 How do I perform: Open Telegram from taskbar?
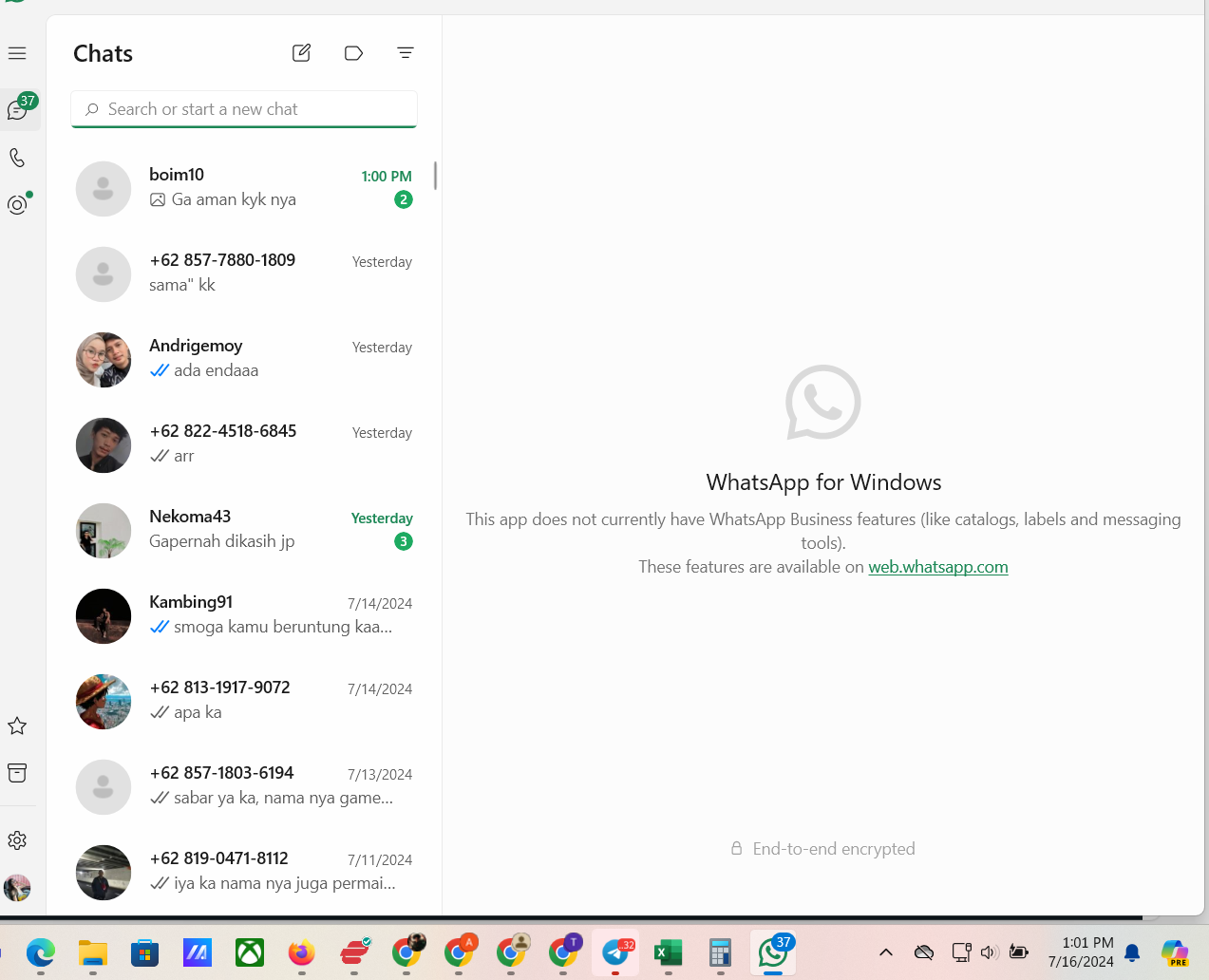pos(616,952)
